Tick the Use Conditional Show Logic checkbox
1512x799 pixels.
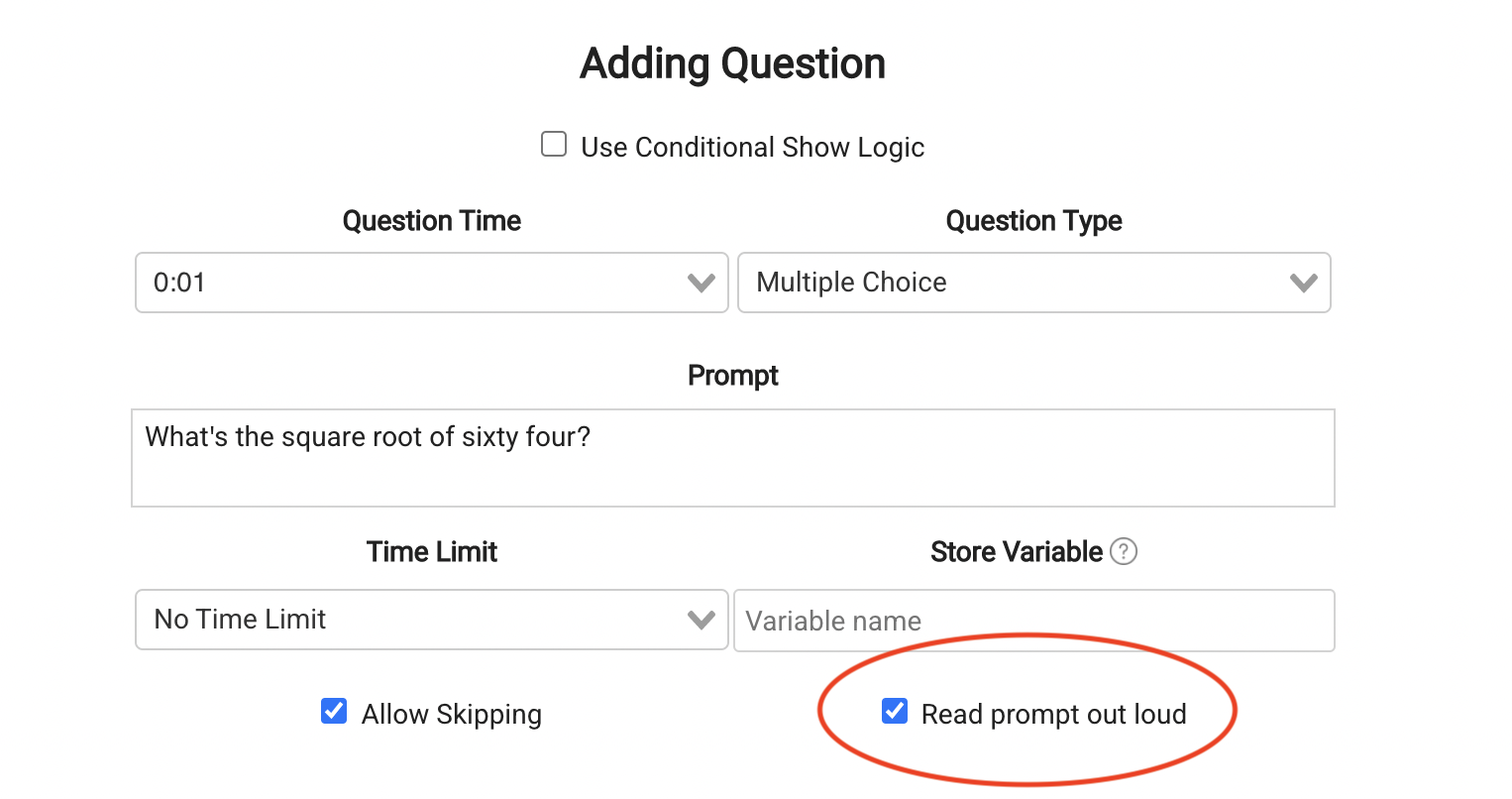tap(554, 145)
